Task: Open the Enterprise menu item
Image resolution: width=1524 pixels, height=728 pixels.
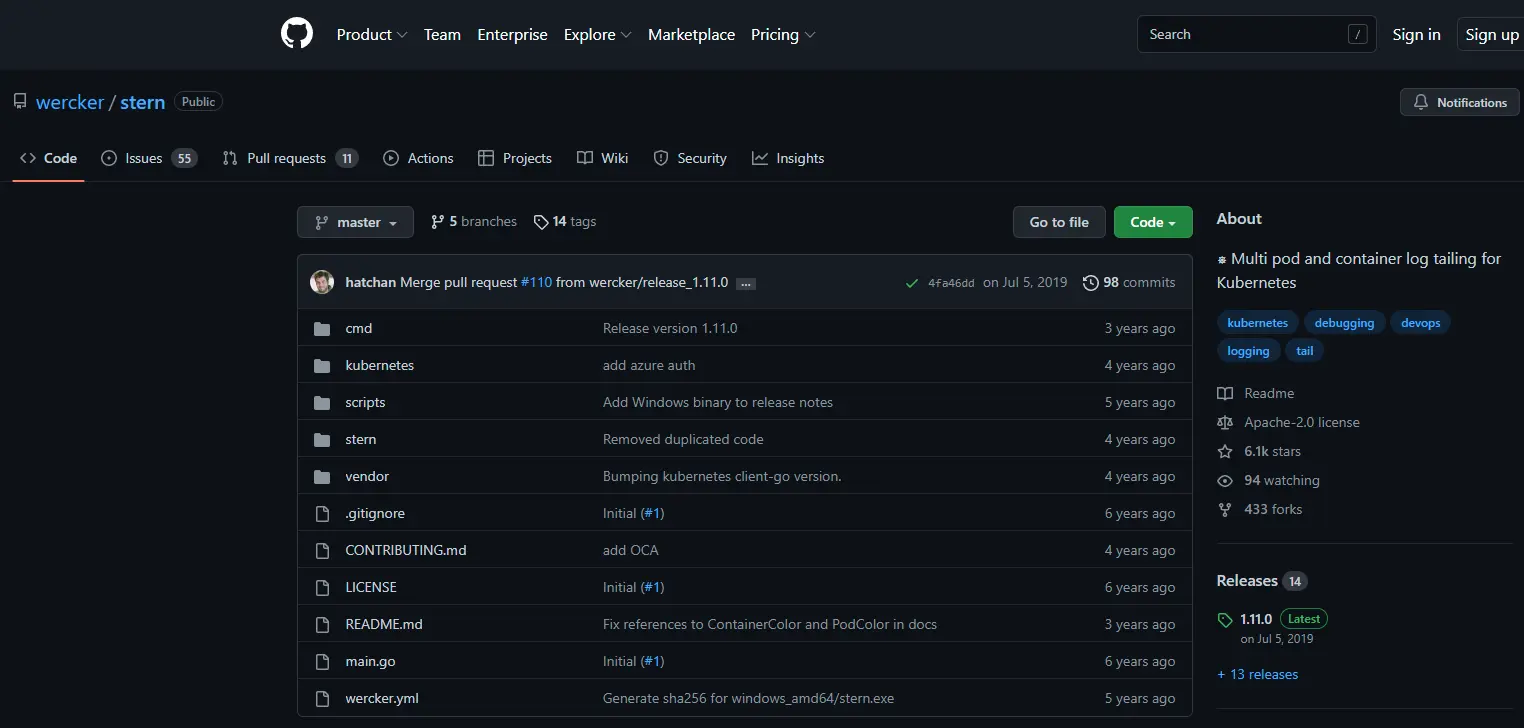Action: (512, 34)
